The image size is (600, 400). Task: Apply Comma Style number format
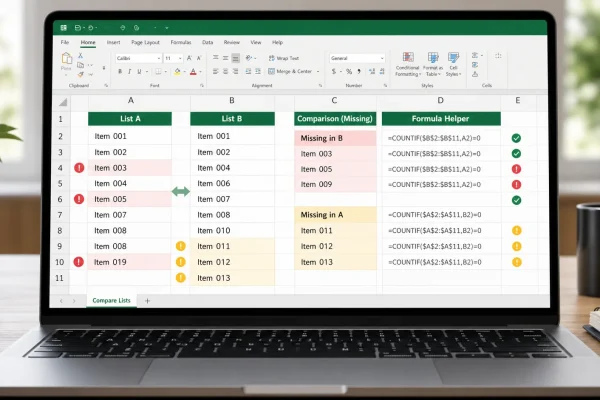click(x=359, y=72)
